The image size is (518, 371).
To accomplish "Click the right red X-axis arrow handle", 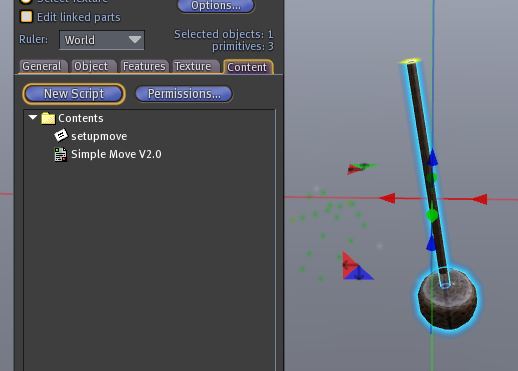I will (480, 199).
